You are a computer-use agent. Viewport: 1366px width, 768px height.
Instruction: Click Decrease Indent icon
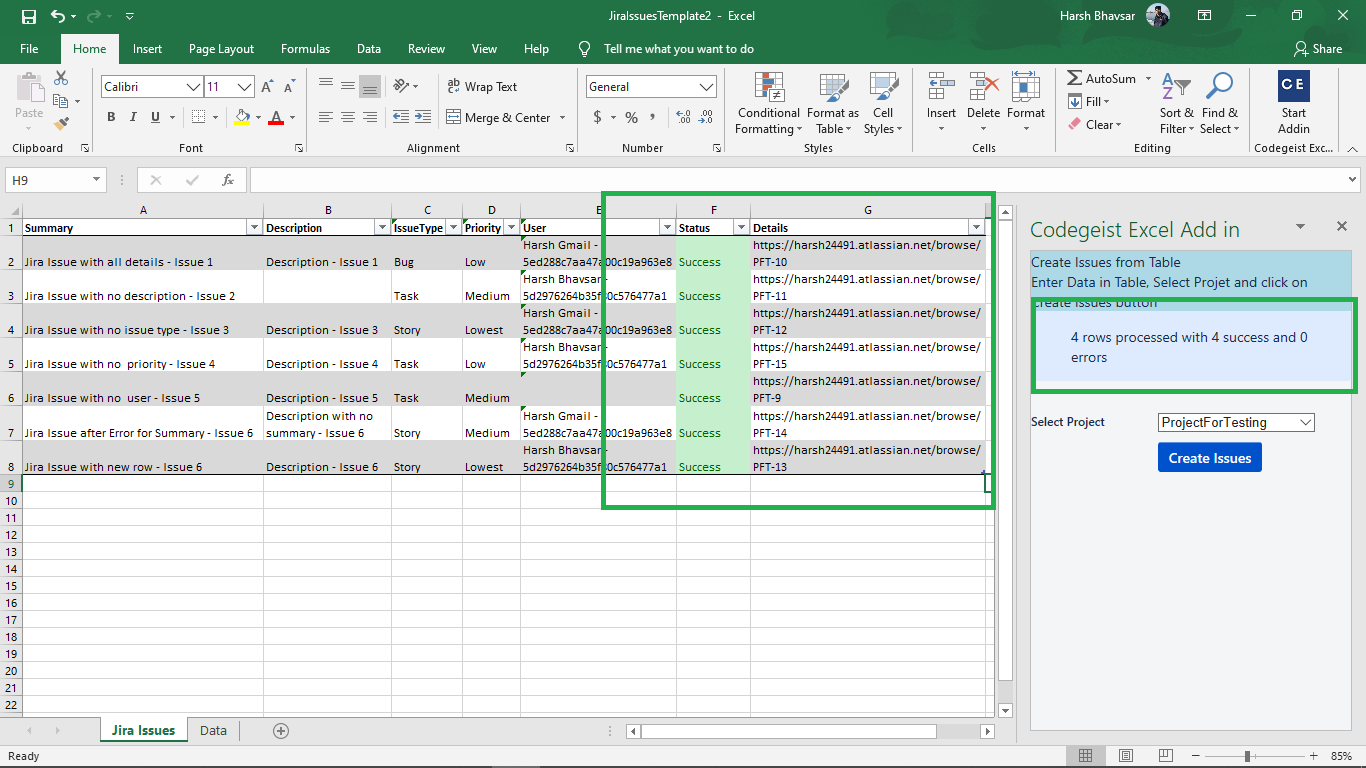(x=401, y=118)
